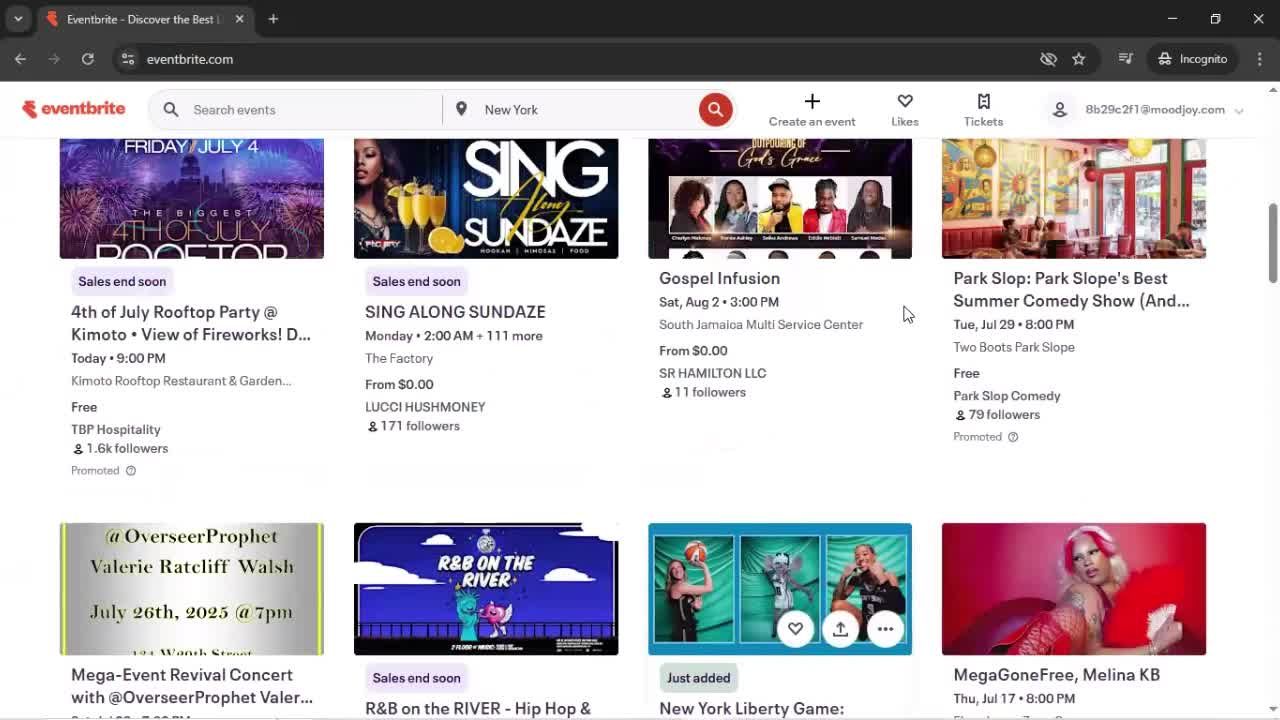Select the Eventbrite browser tab
This screenshot has height=720, width=1280.
145,19
